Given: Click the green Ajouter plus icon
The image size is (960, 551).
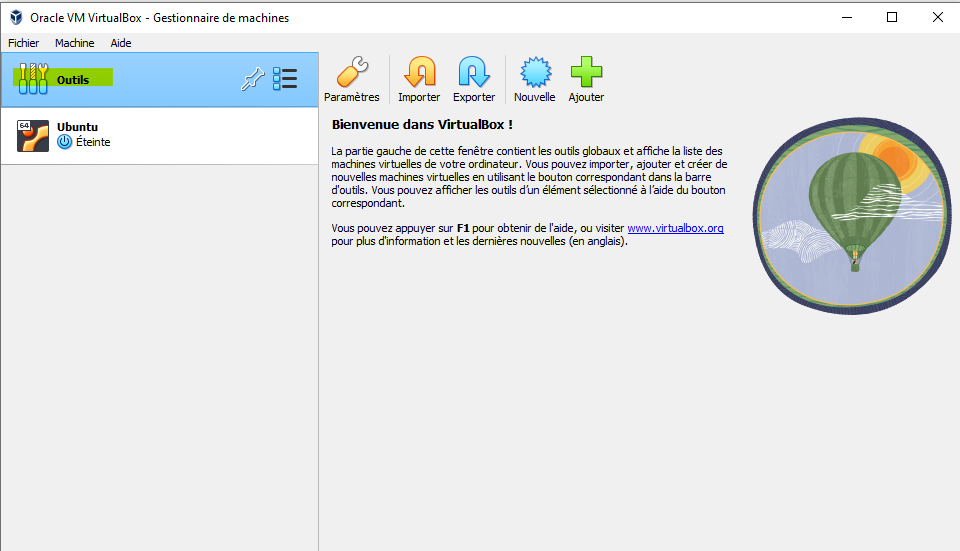Looking at the screenshot, I should pos(586,73).
